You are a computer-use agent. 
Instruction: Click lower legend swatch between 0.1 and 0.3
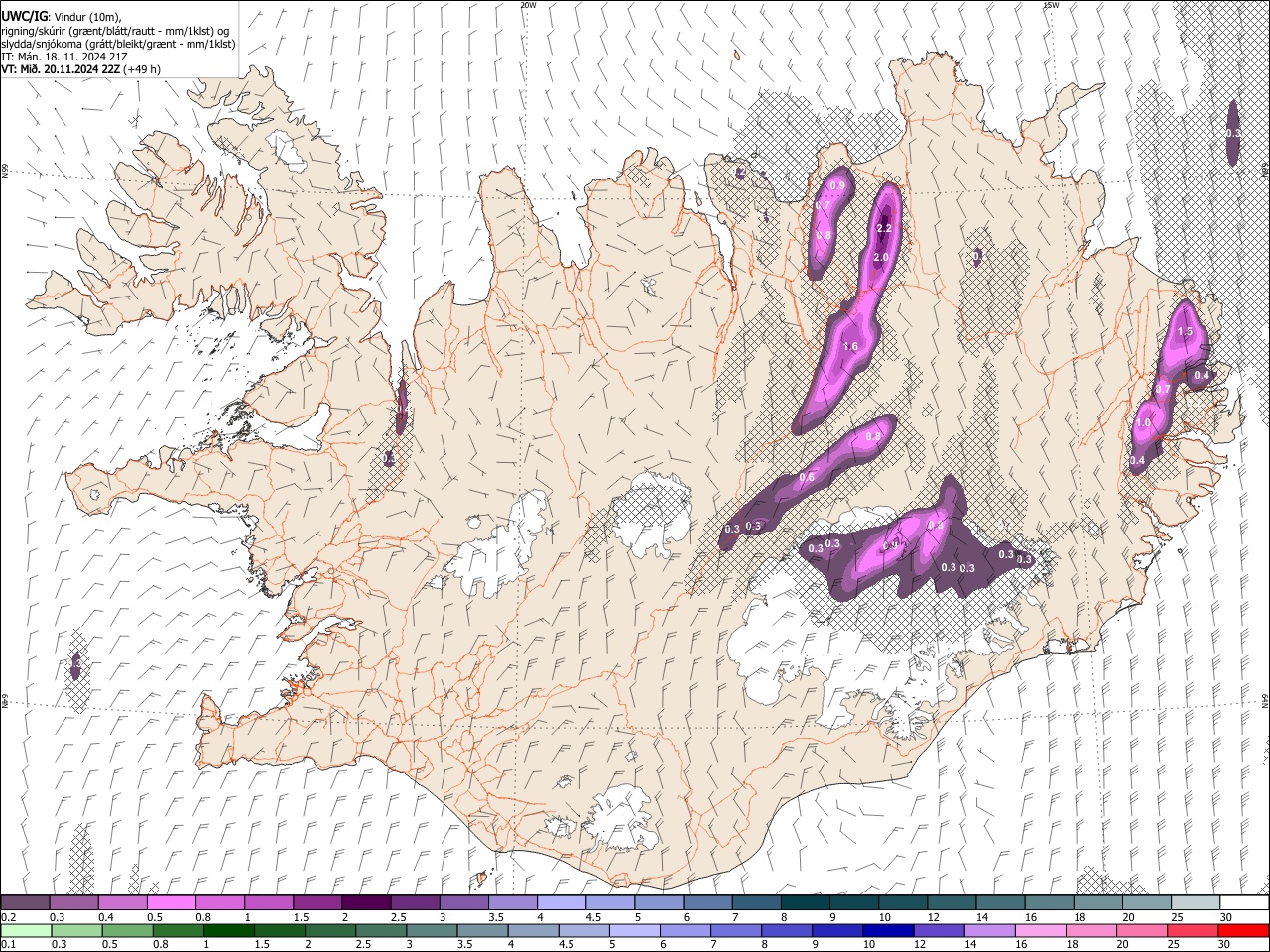tap(25, 930)
